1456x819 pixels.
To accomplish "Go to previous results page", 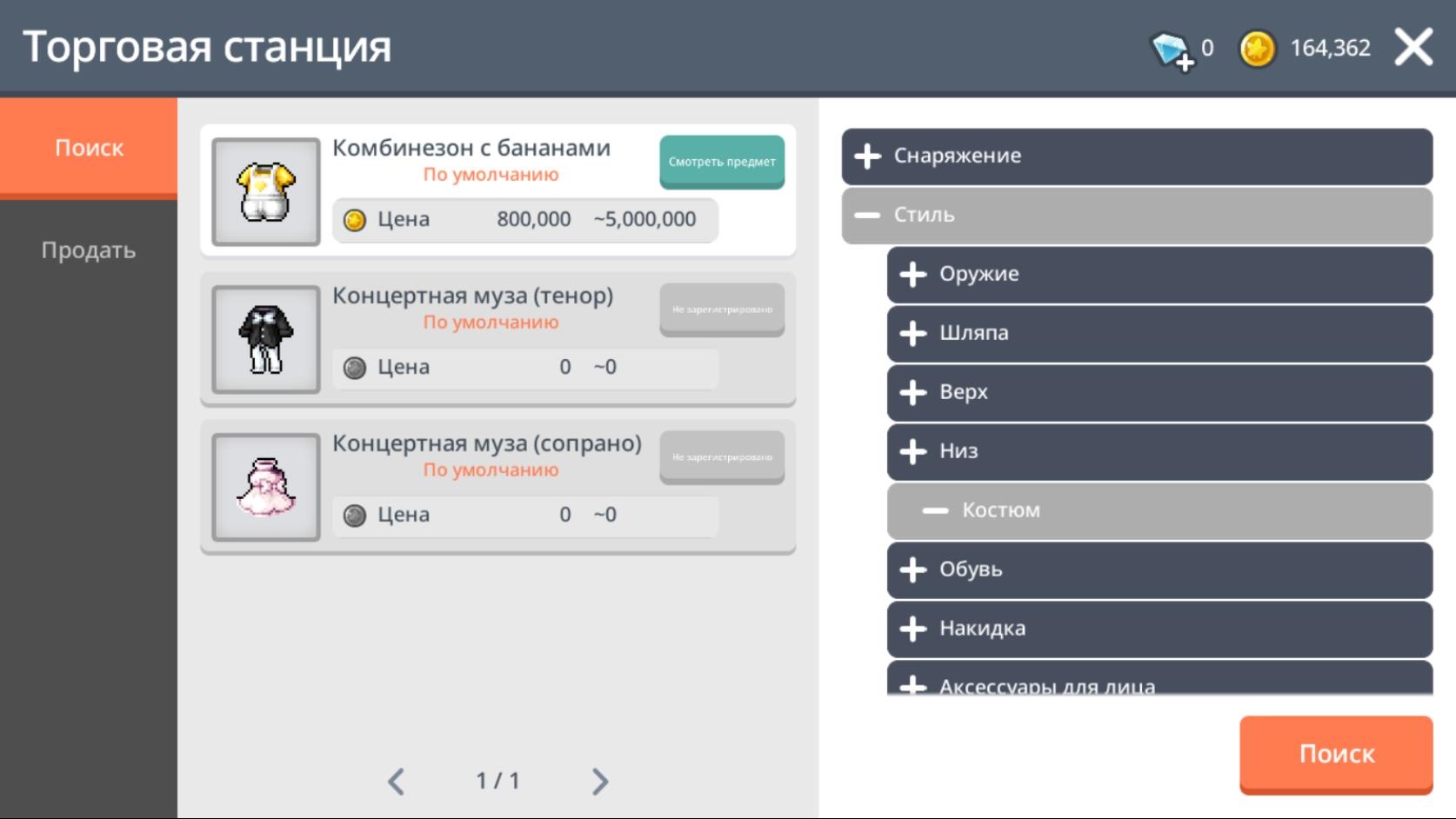I will [x=397, y=782].
